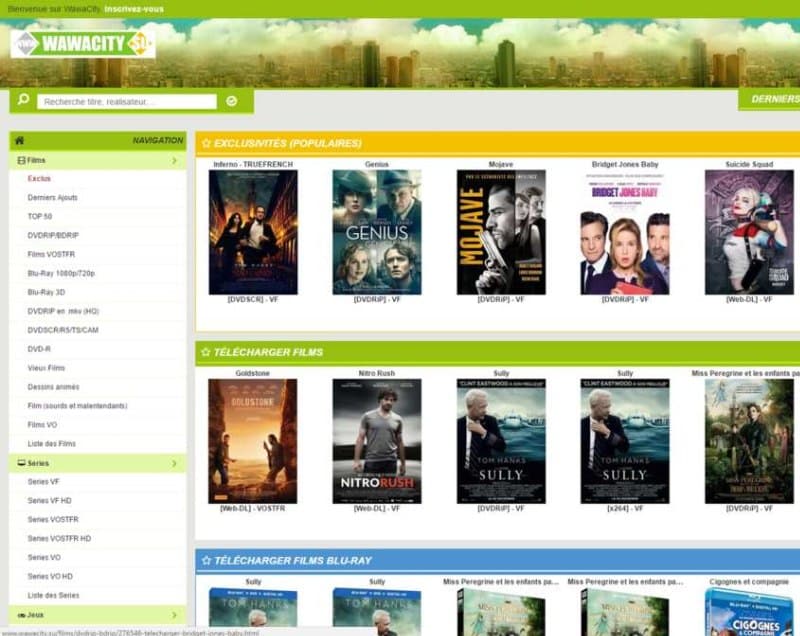Click the Genius title text
This screenshot has width=800, height=636.
[x=377, y=164]
